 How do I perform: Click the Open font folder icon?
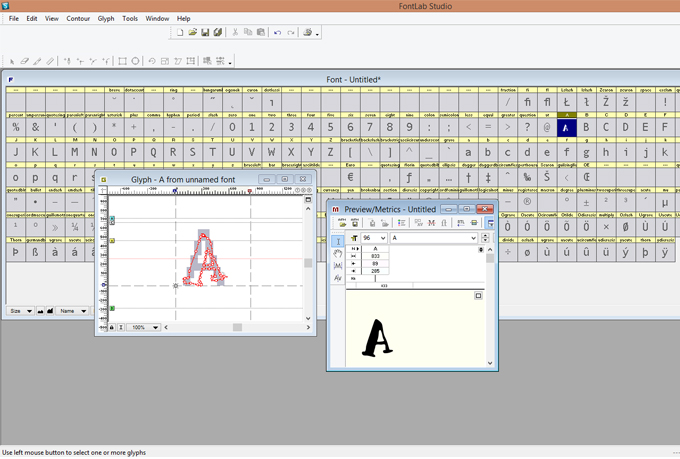click(x=193, y=33)
